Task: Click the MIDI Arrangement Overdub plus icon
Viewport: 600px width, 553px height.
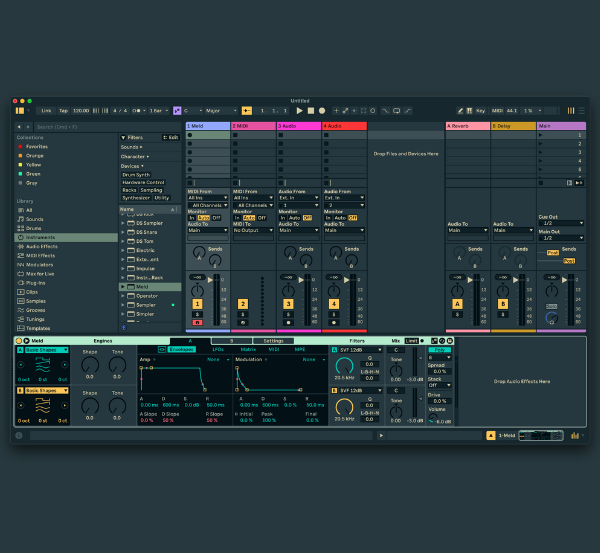Action: pos(336,111)
